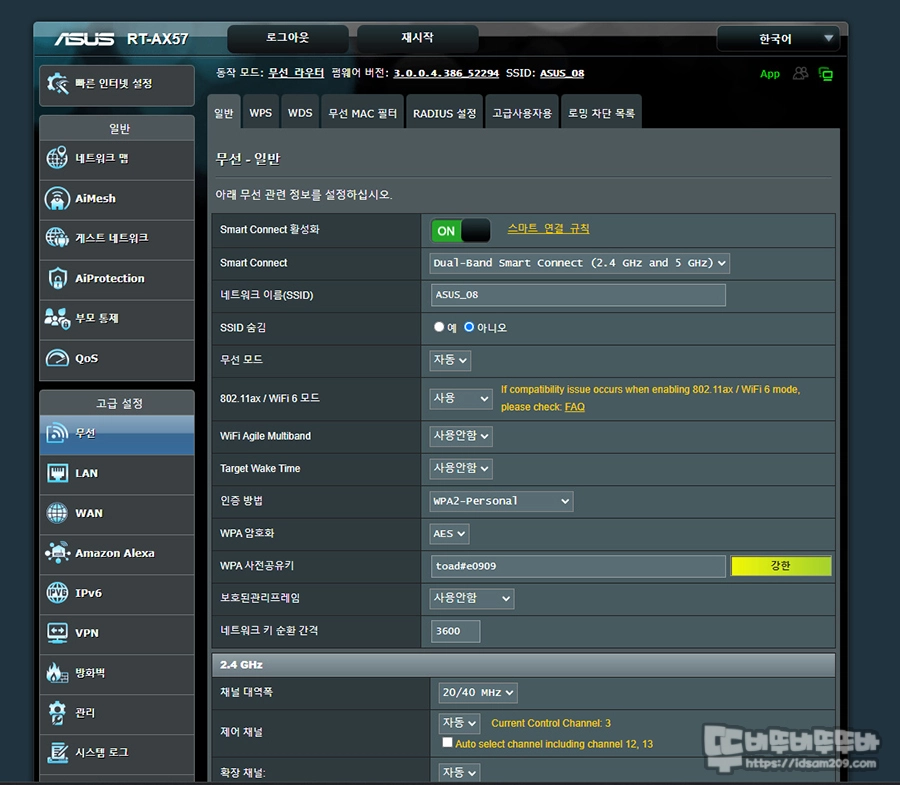The width and height of the screenshot is (900, 785).
Task: Open the AiProtection shield icon
Action: pos(57,278)
